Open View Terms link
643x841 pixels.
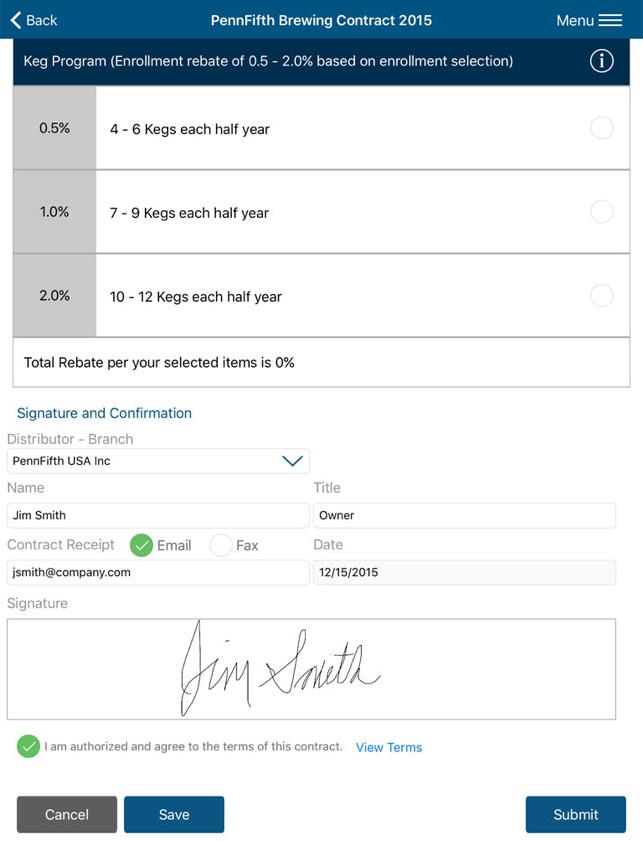tap(389, 747)
